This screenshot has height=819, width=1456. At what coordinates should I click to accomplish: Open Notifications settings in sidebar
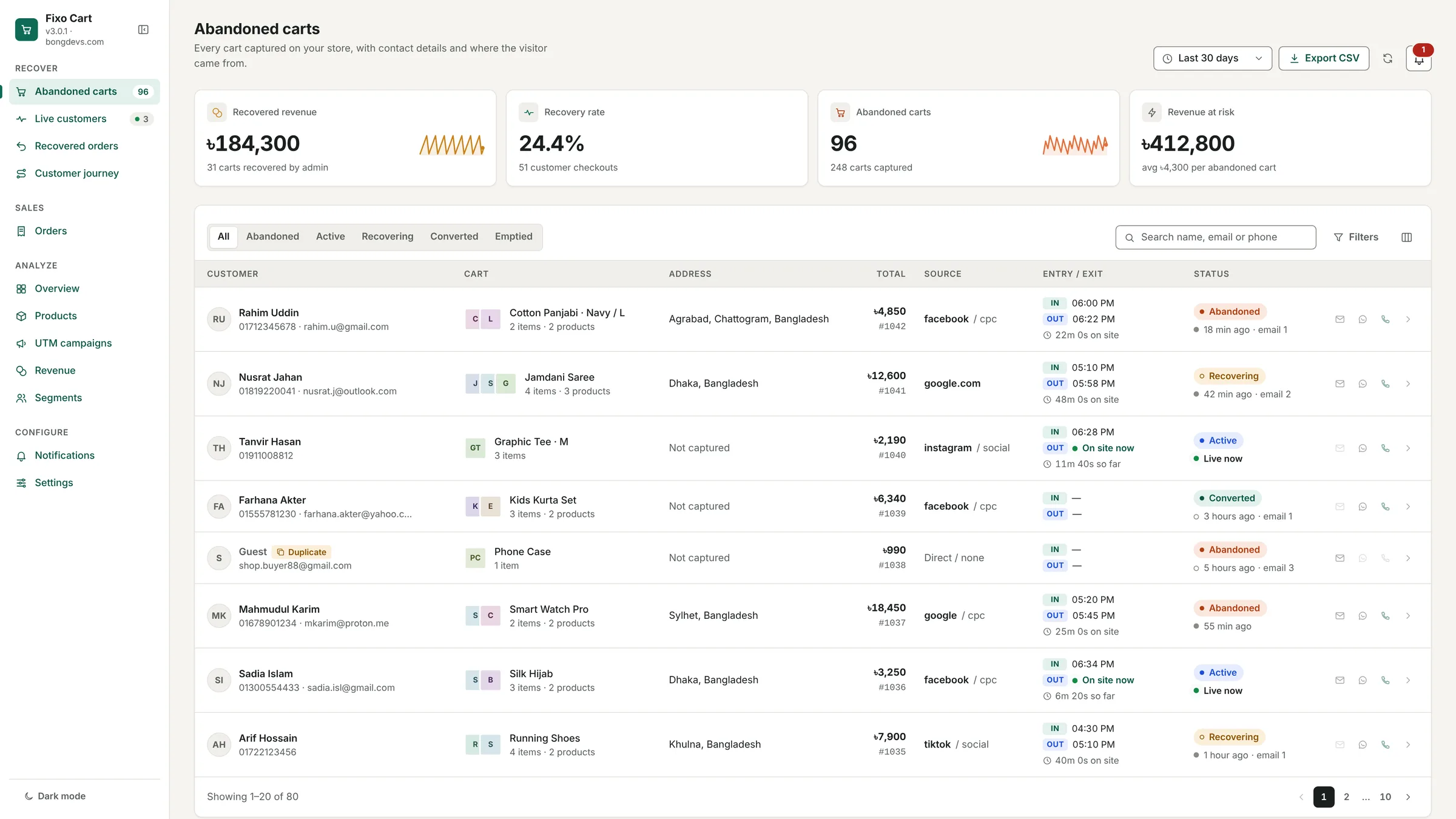[x=84, y=456]
